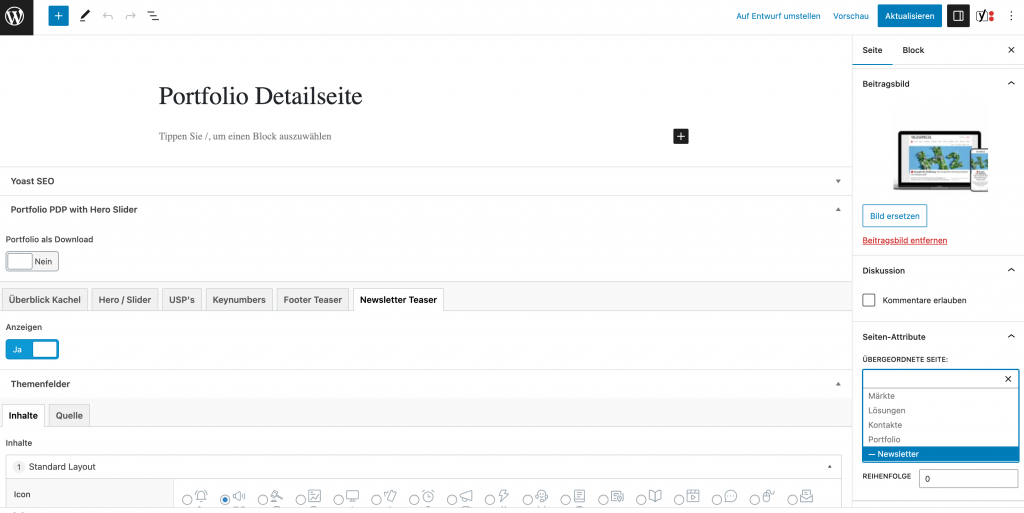The image size is (1024, 513).
Task: Click the undo arrow icon
Action: tap(108, 16)
